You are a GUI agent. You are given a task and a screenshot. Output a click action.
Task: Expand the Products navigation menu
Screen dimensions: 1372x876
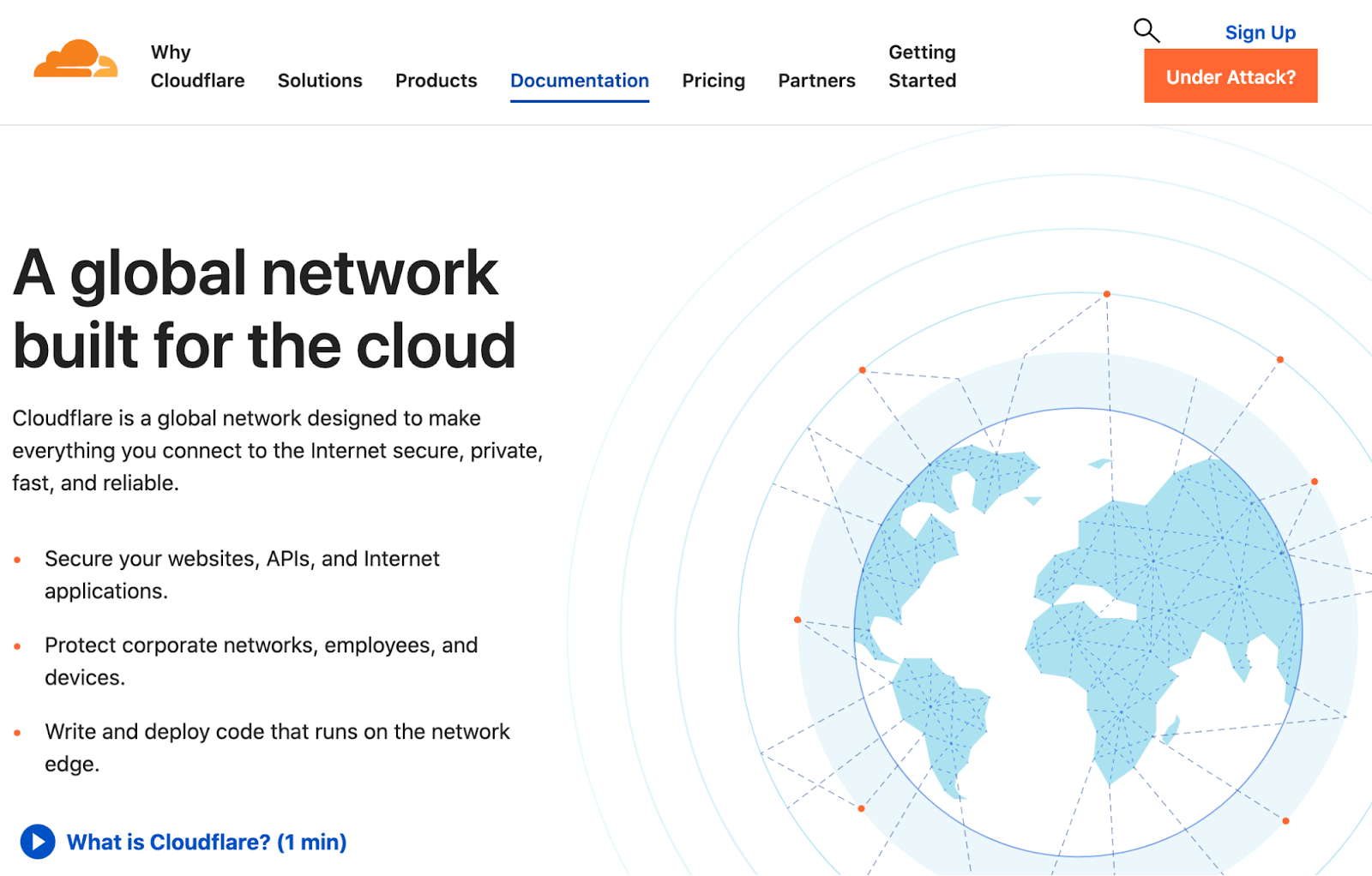[x=436, y=81]
